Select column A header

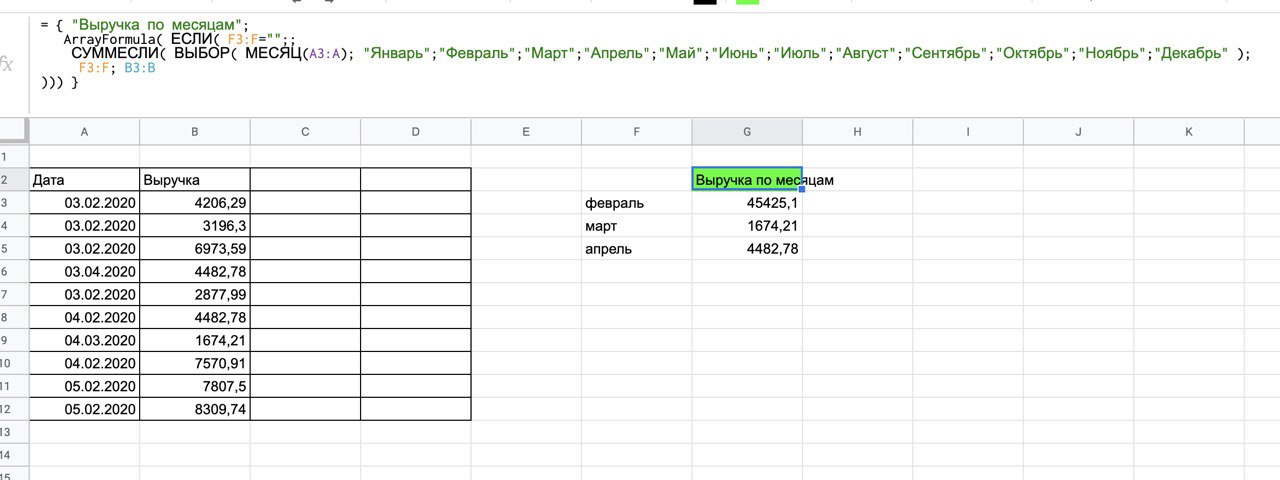[x=85, y=131]
